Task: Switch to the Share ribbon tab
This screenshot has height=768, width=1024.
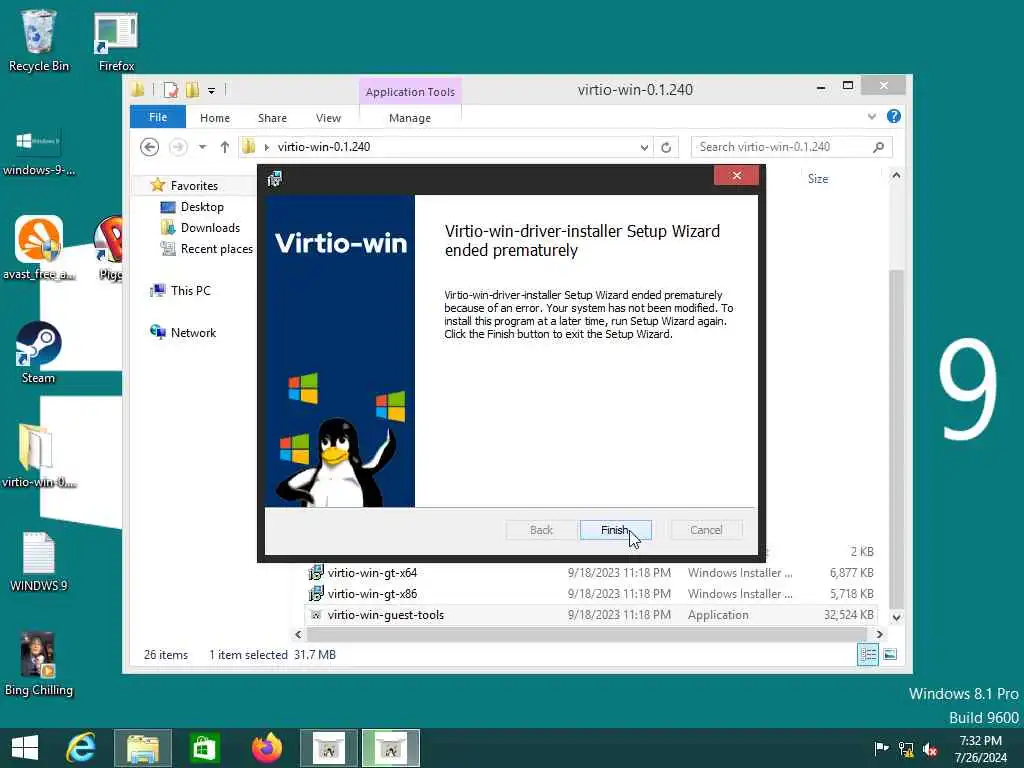Action: (272, 118)
